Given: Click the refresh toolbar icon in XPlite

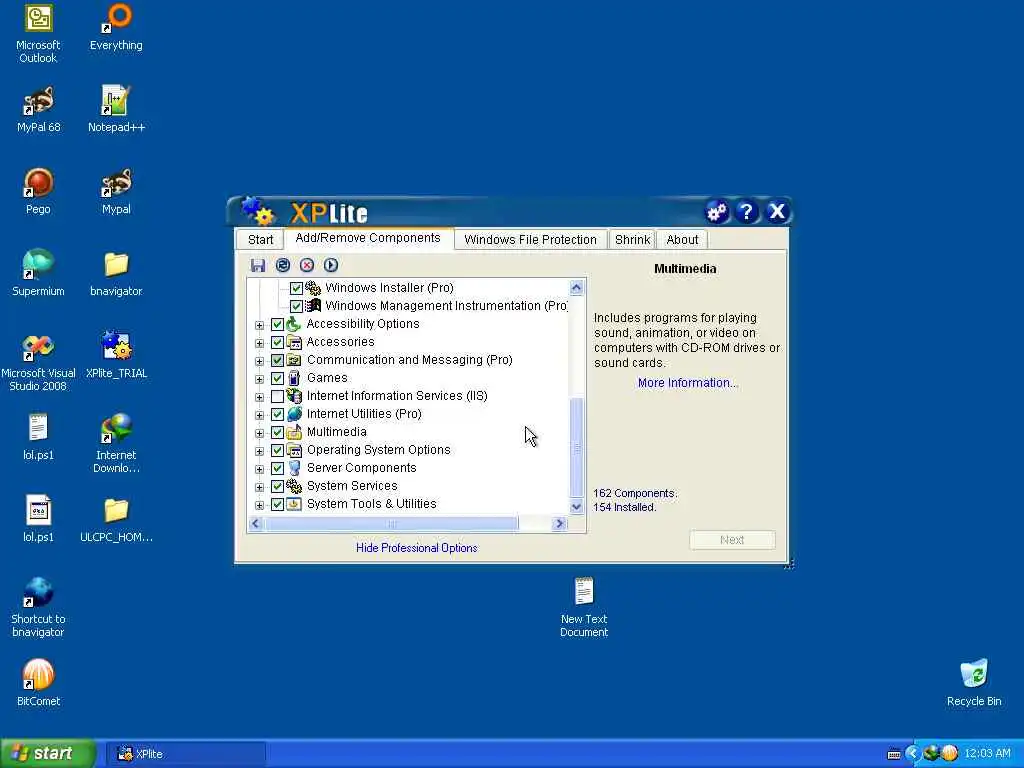Looking at the screenshot, I should click(283, 265).
